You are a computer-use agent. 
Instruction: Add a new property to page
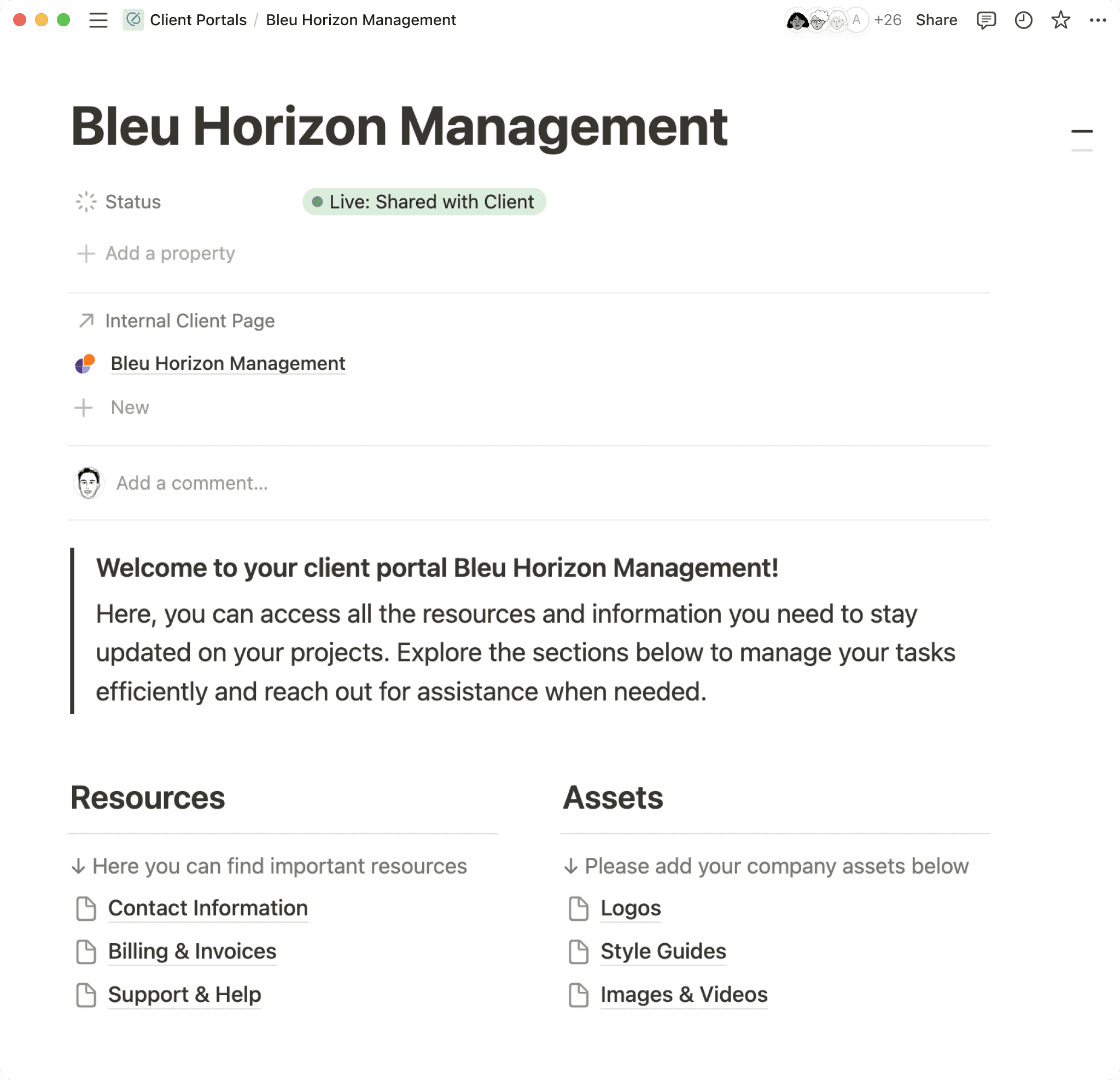[x=170, y=253]
